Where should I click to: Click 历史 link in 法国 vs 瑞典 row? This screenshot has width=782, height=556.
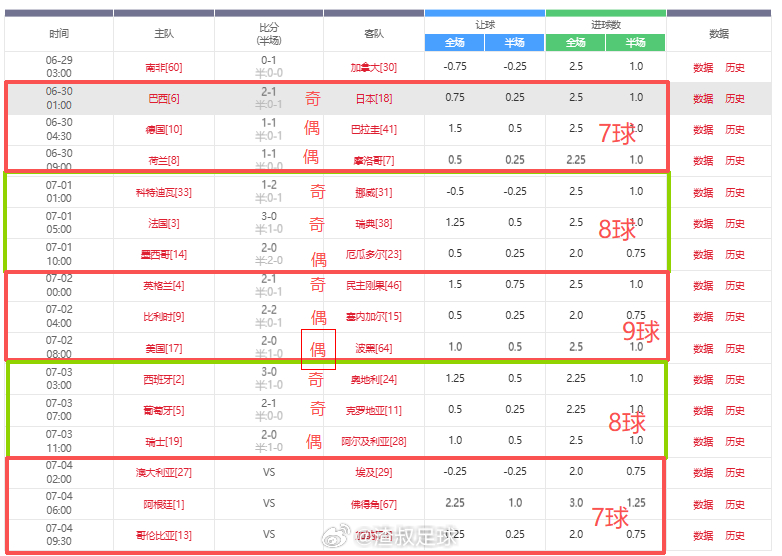(735, 223)
